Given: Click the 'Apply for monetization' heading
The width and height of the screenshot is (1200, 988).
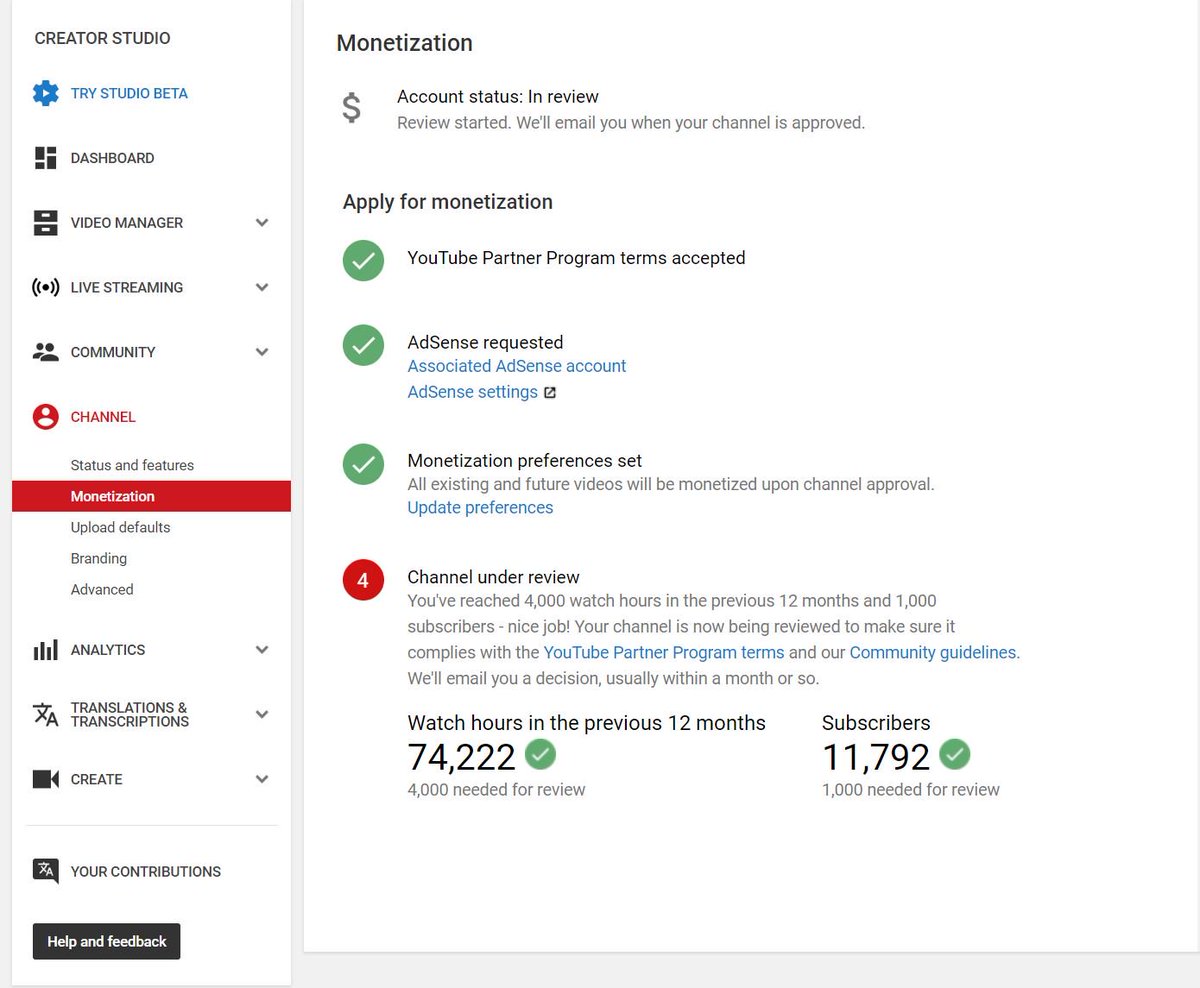Looking at the screenshot, I should (447, 202).
